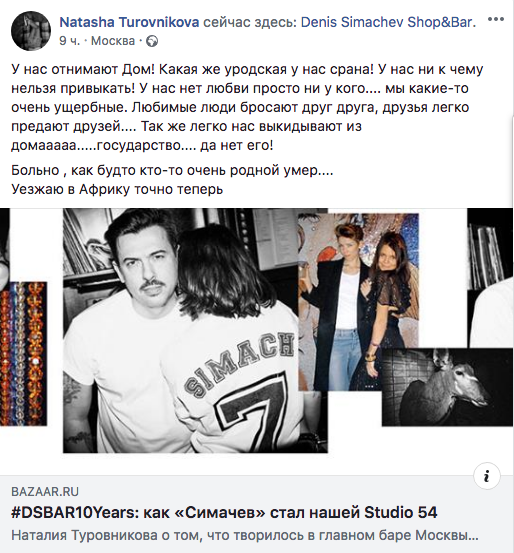
Task: Click the link info 'i' icon
Action: [x=486, y=476]
